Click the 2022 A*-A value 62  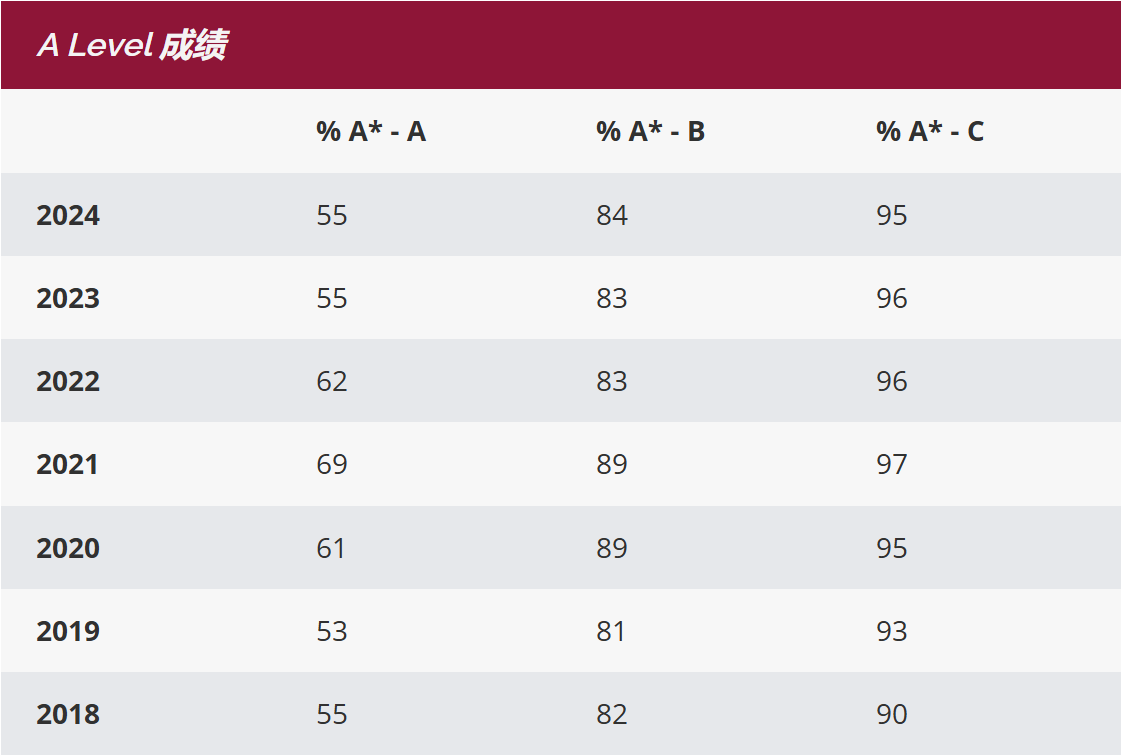coord(332,381)
